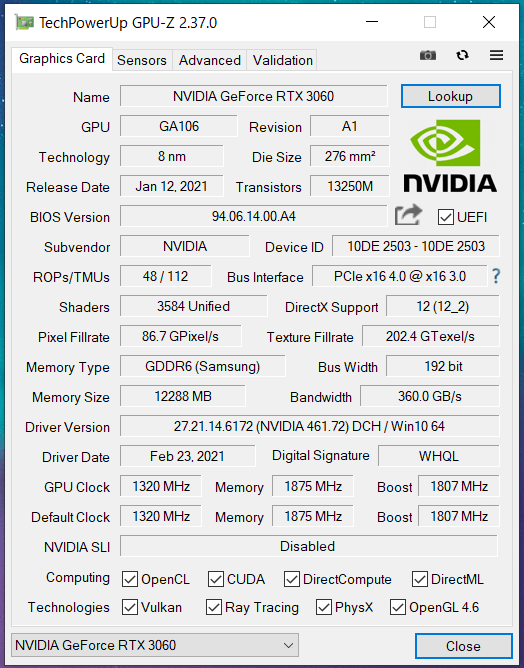Click the NVIDIA SLI field showing Disabled
524x668 pixels.
(308, 546)
